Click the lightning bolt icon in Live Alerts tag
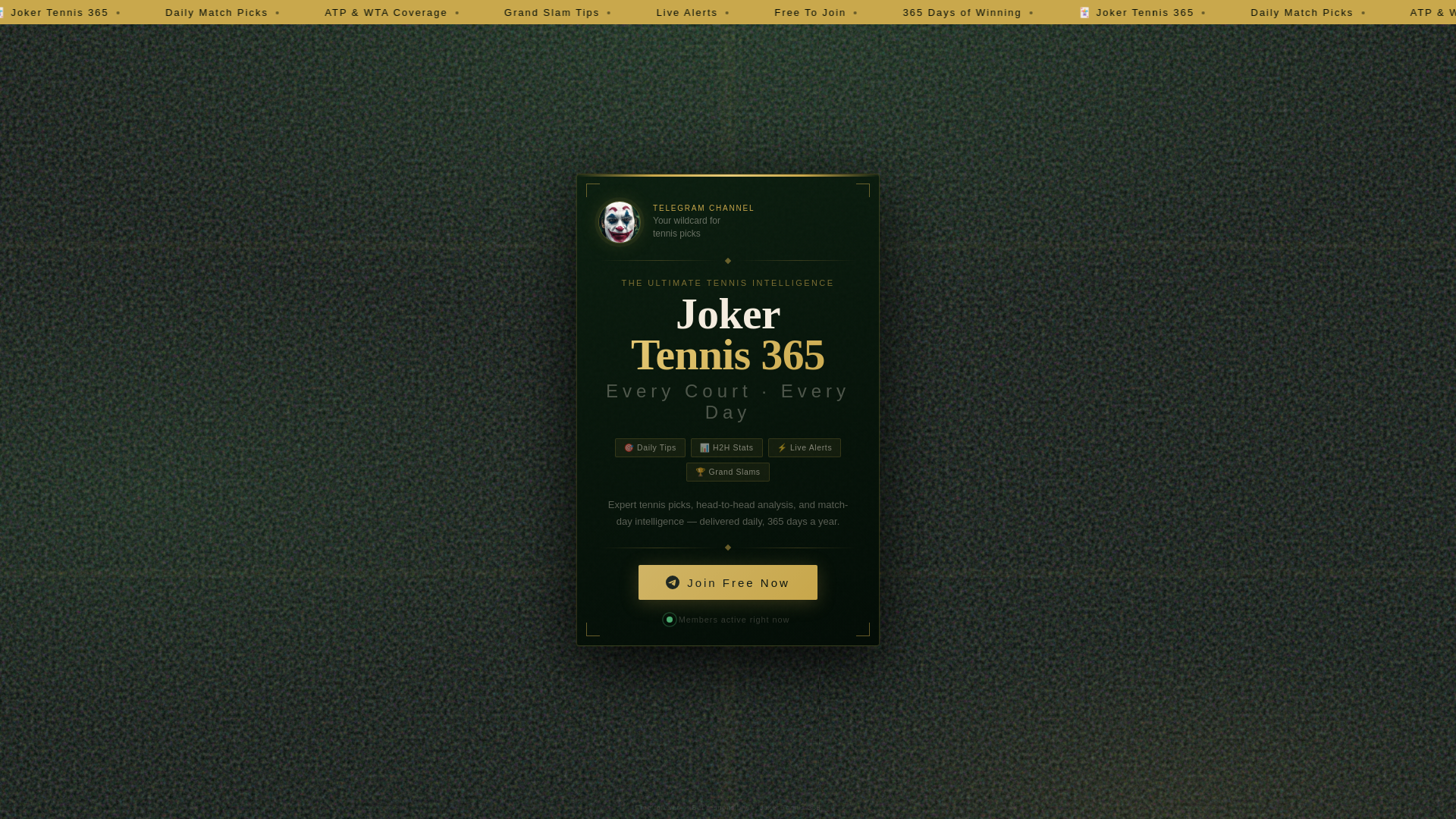The width and height of the screenshot is (1456, 819). (x=782, y=448)
